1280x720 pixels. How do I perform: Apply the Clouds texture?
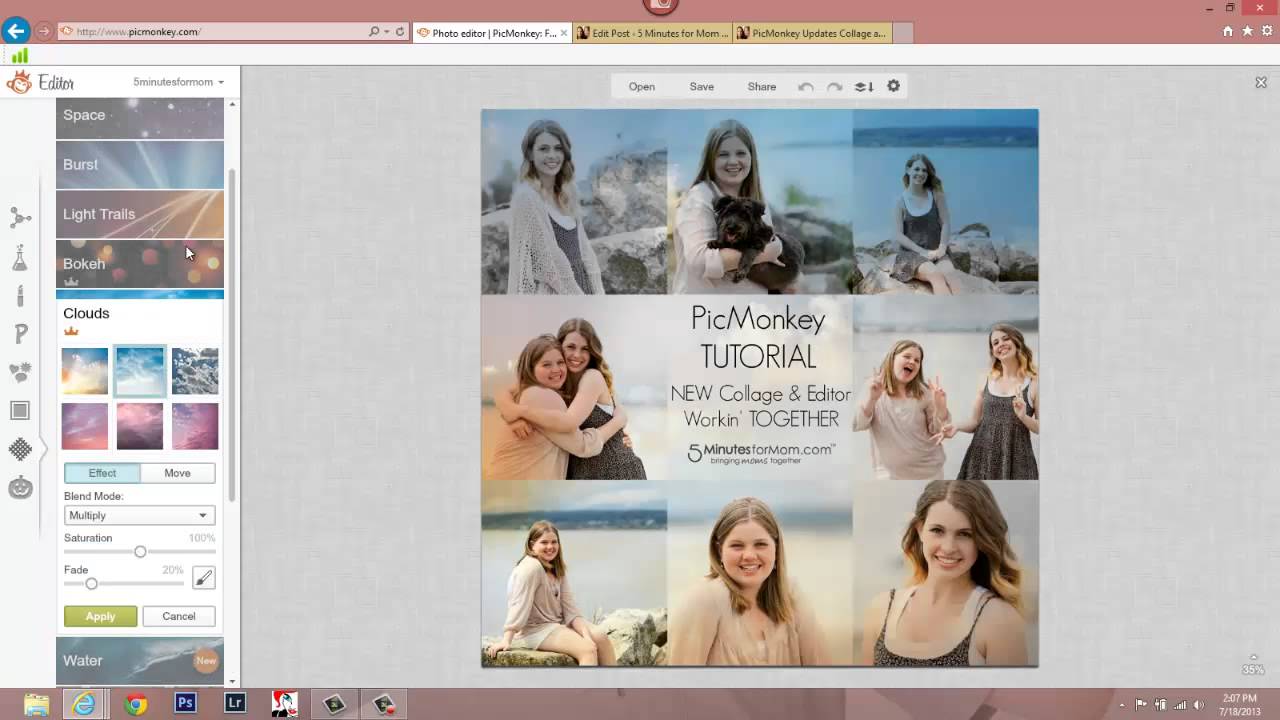[100, 616]
